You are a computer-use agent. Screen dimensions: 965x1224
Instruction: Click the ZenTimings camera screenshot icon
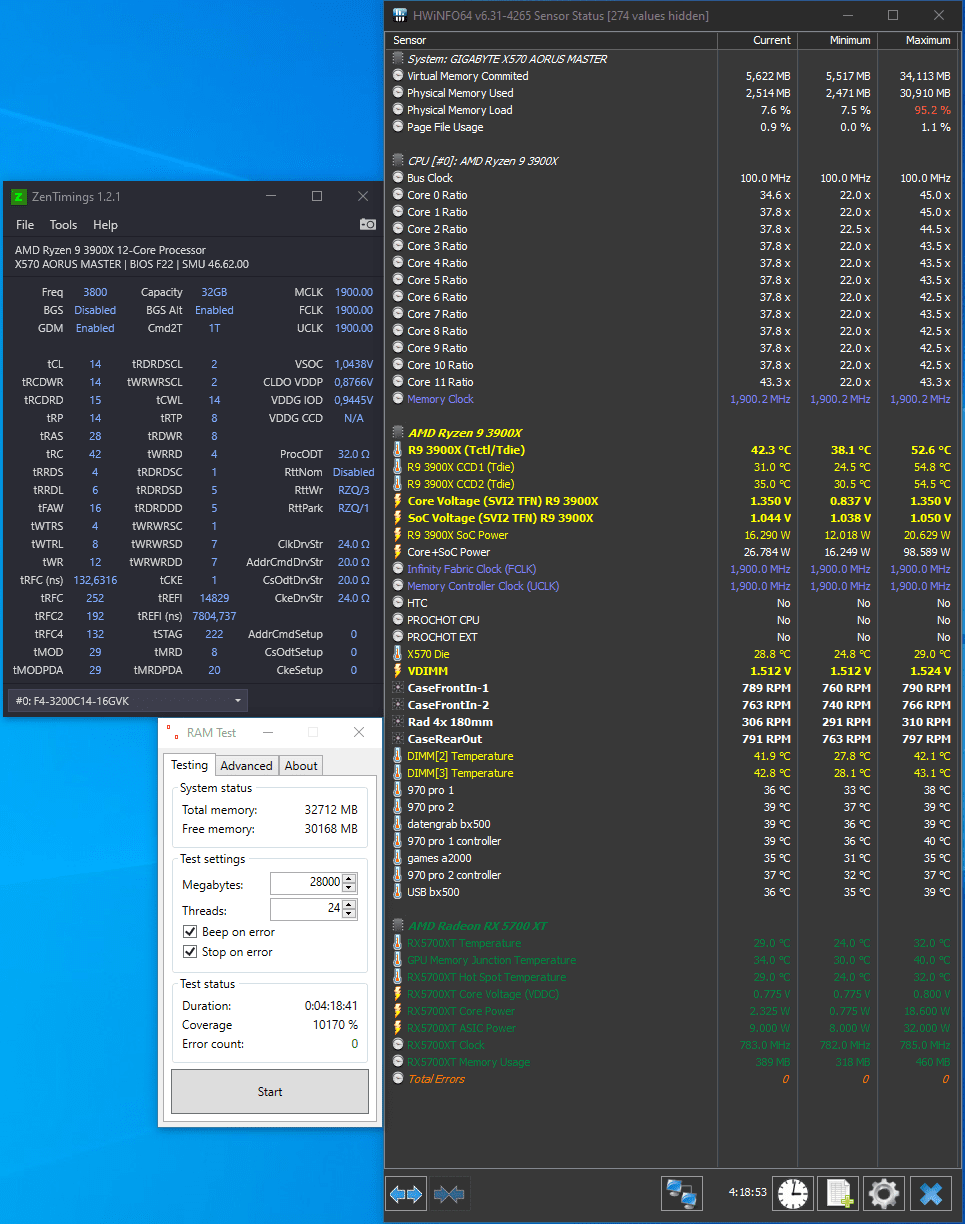coord(367,225)
